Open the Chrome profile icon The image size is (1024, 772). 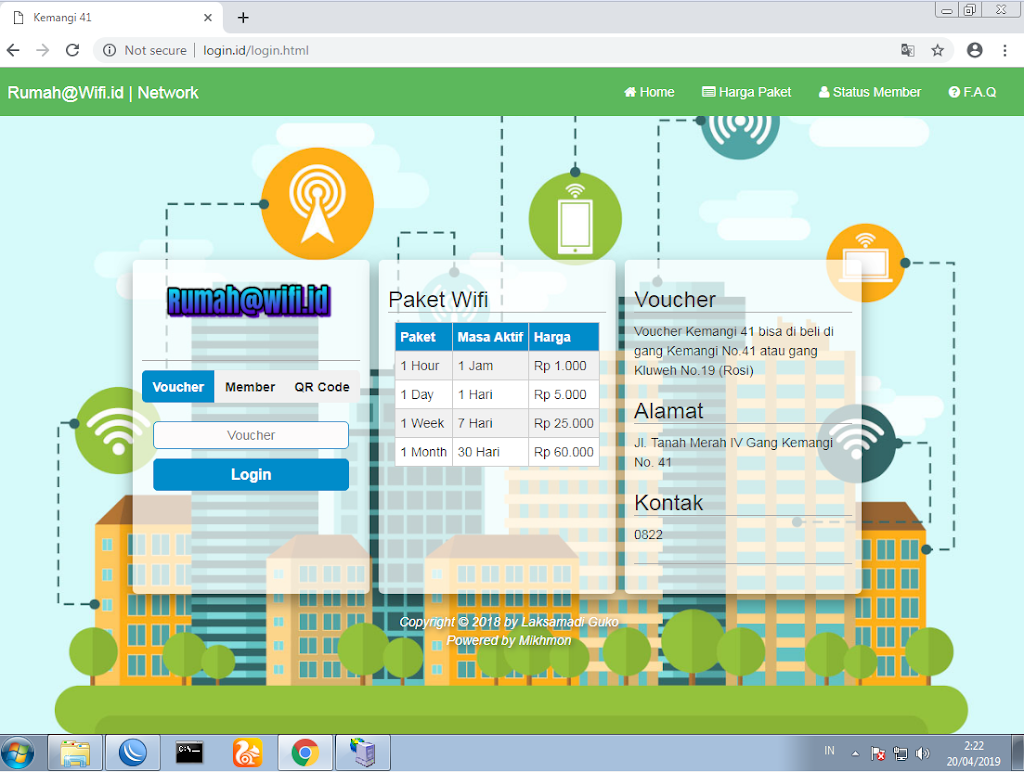click(x=974, y=50)
